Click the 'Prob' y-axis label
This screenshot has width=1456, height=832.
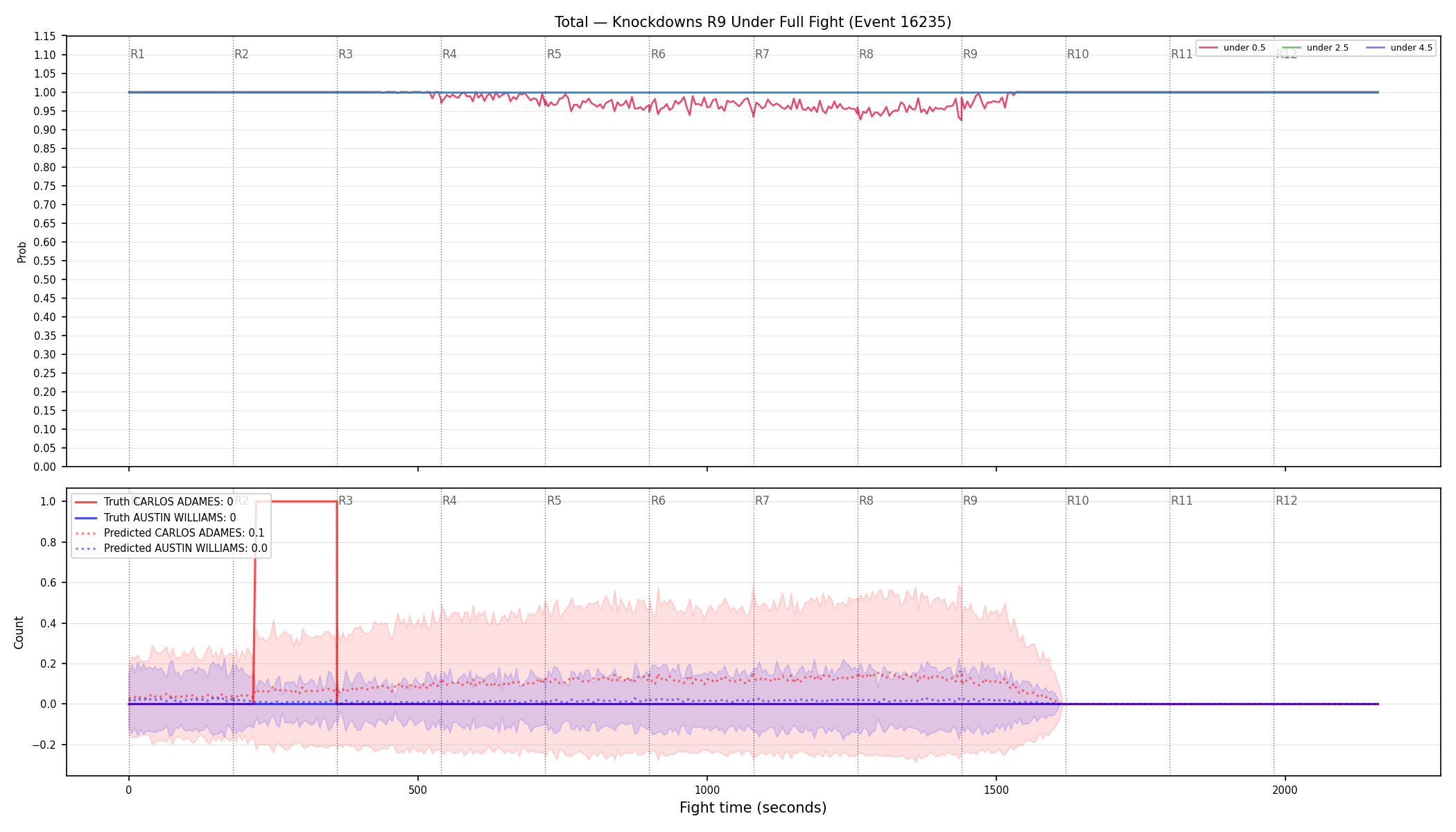pyautogui.click(x=21, y=252)
